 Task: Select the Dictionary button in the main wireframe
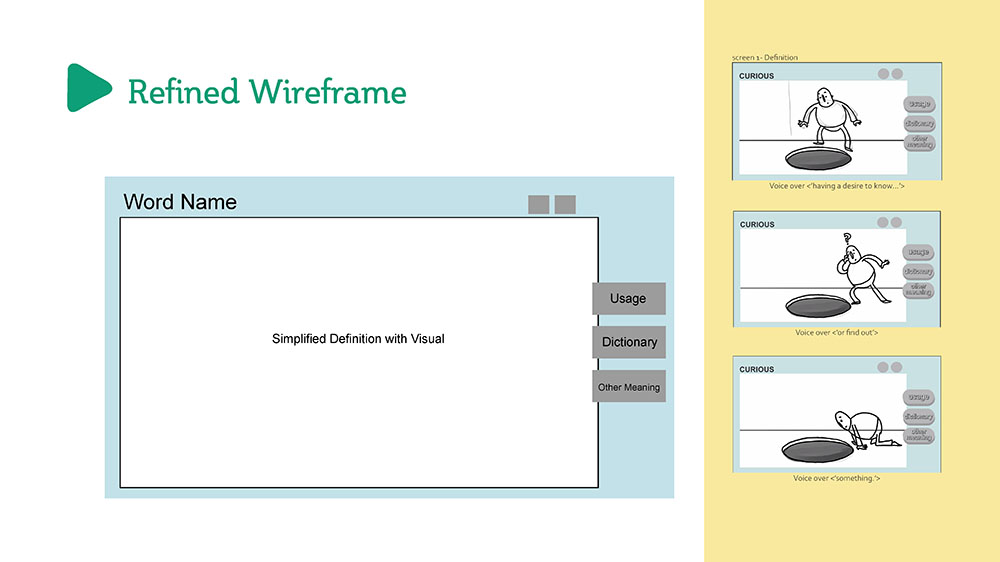(x=628, y=342)
